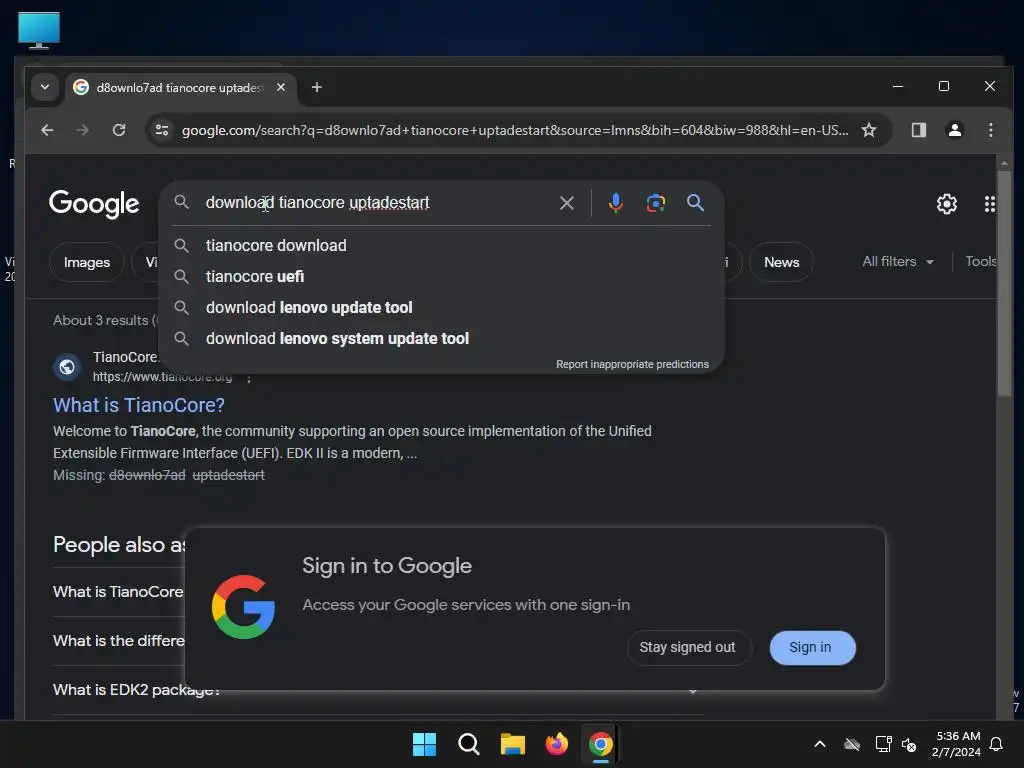The height and width of the screenshot is (768, 1024).
Task: Click the page vertical scrollbar
Action: 1004,284
